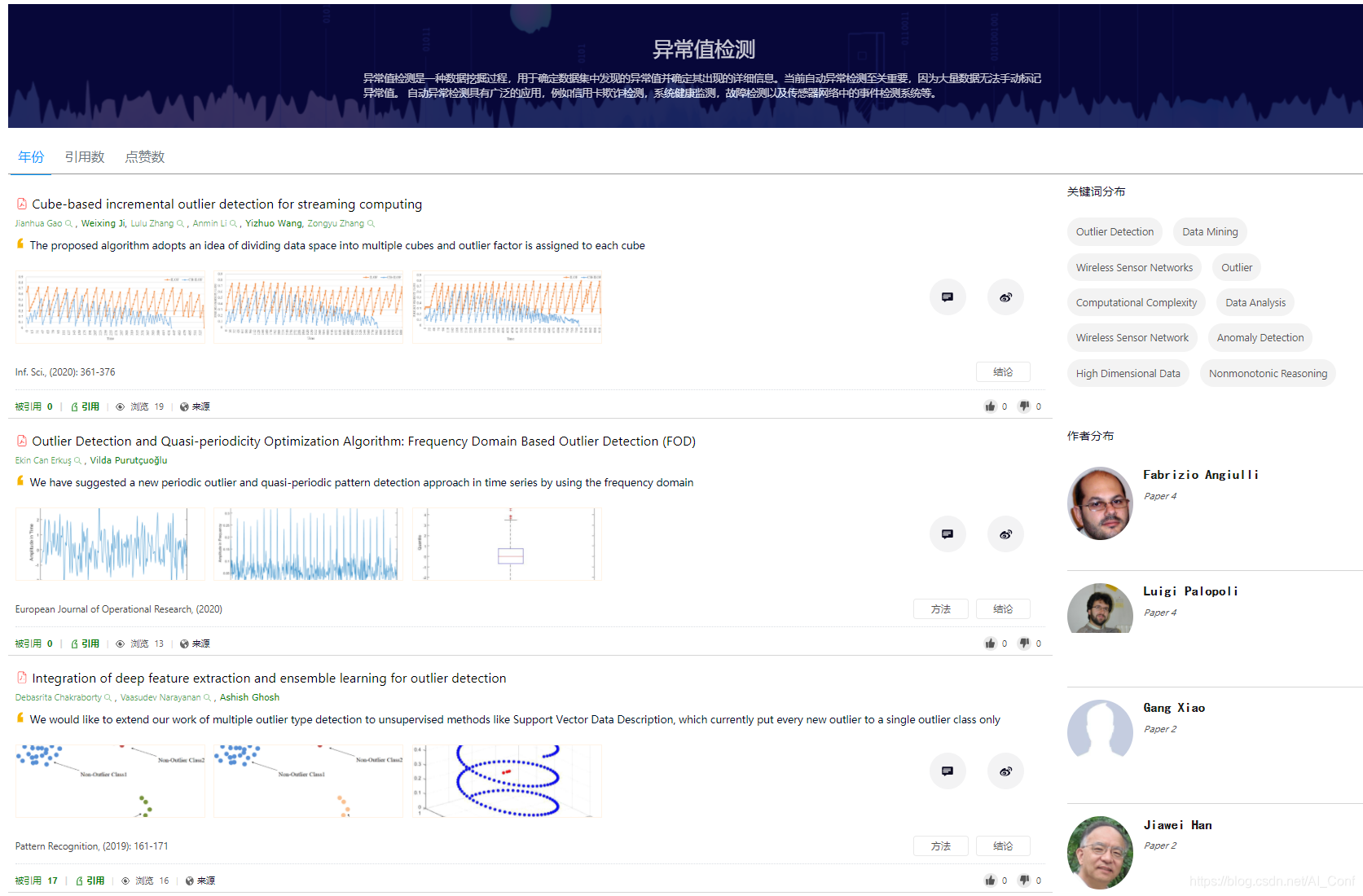Open boxplot thumbnail of FOD paper
Viewport: 1363px width, 896px height.
point(507,544)
